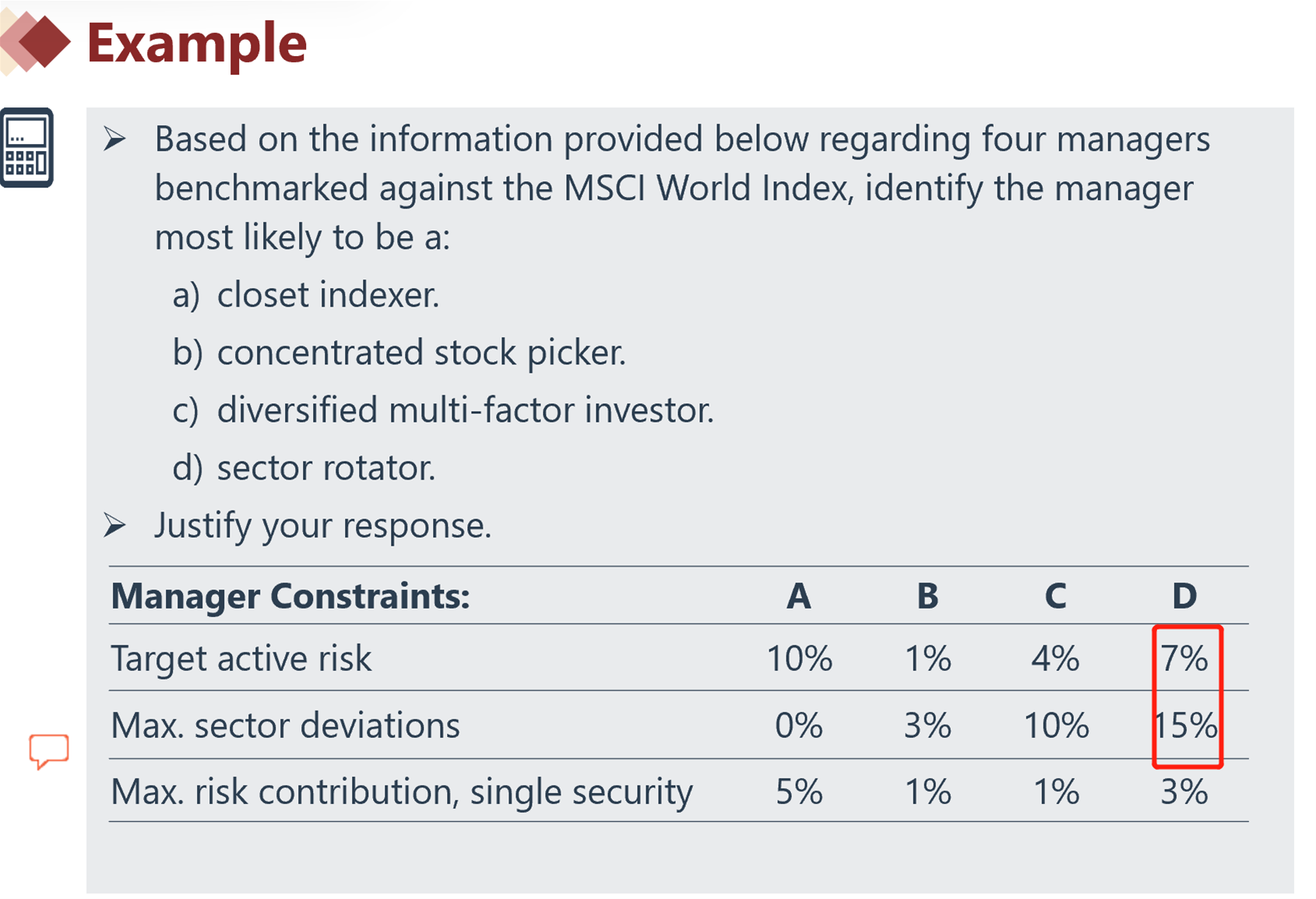Click column header C in the table
The height and width of the screenshot is (899, 1316).
tap(1056, 596)
